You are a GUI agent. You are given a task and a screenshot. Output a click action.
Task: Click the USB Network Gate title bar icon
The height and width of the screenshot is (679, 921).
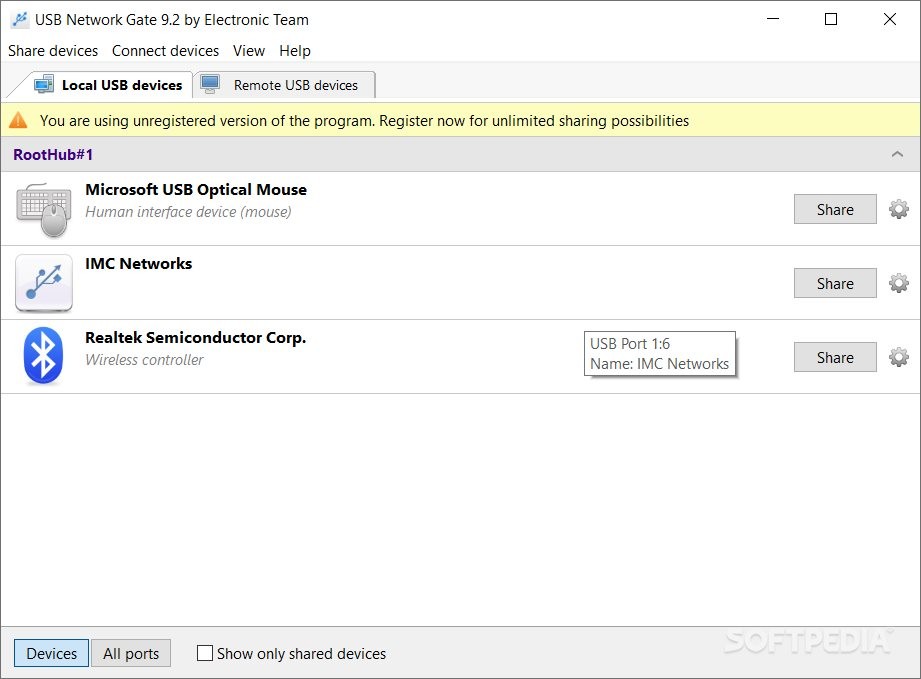click(x=19, y=19)
